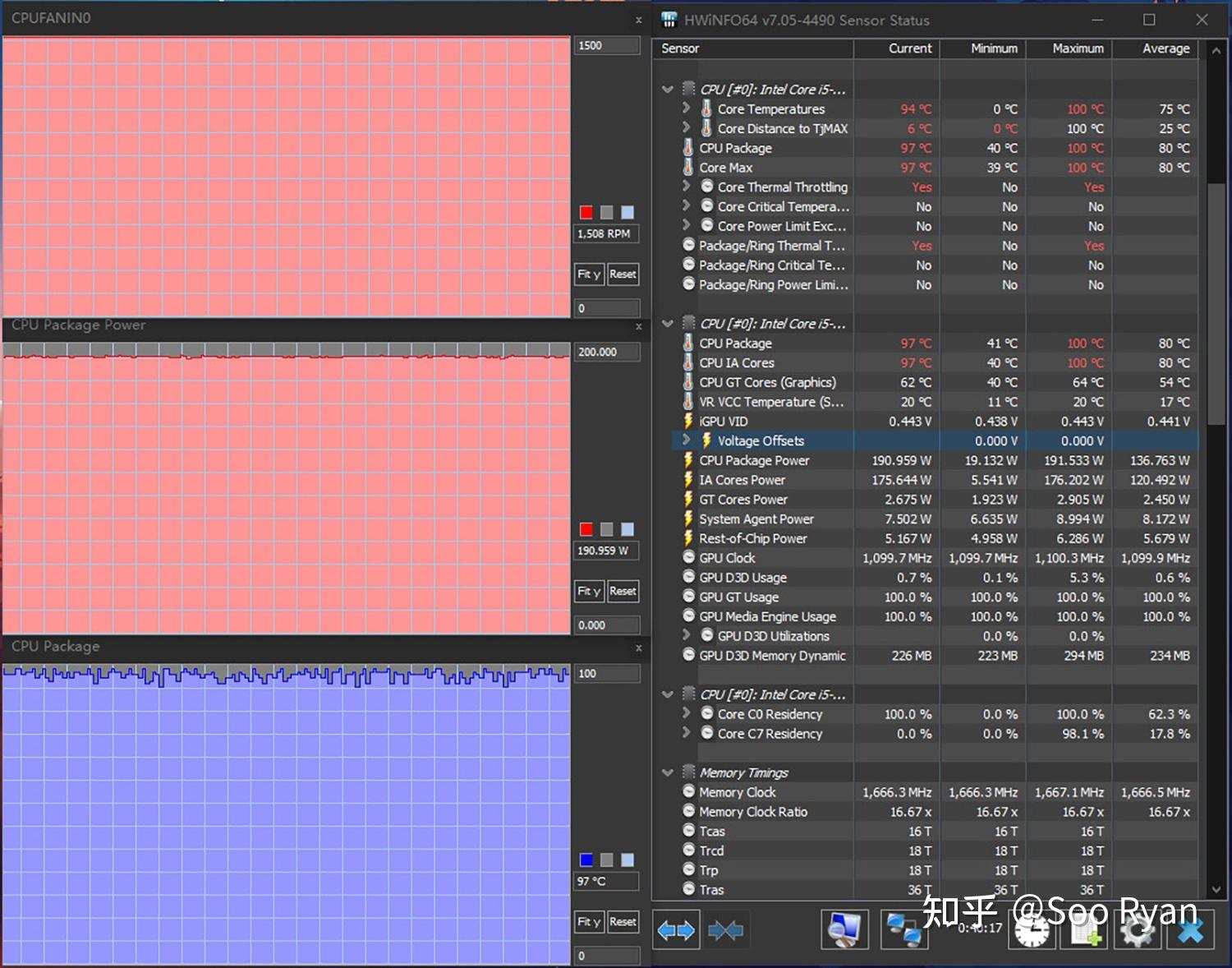Click the Current column header
Viewport: 1232px width, 968px height.
(897, 48)
